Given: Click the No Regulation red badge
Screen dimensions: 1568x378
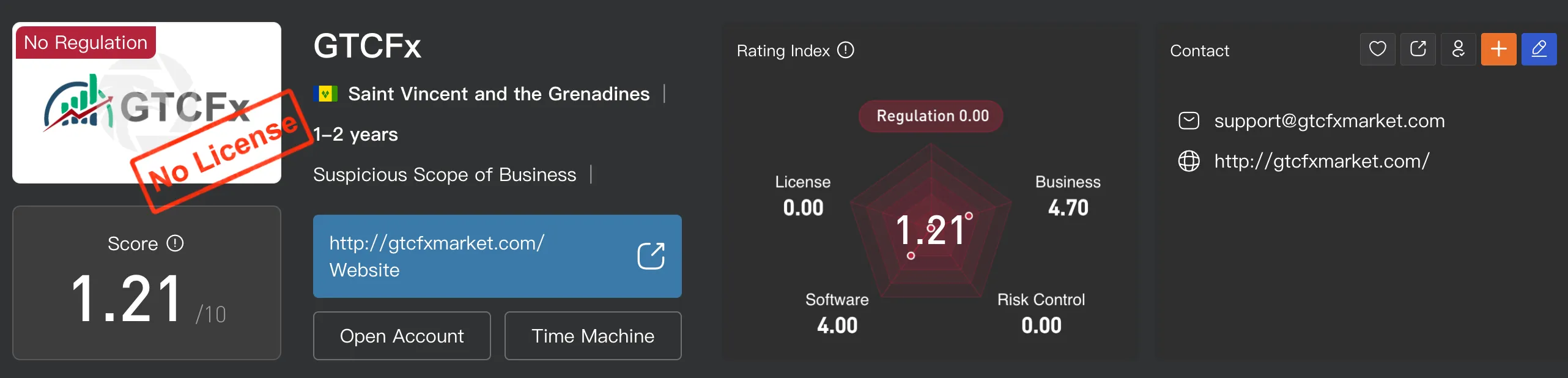Looking at the screenshot, I should pos(86,42).
